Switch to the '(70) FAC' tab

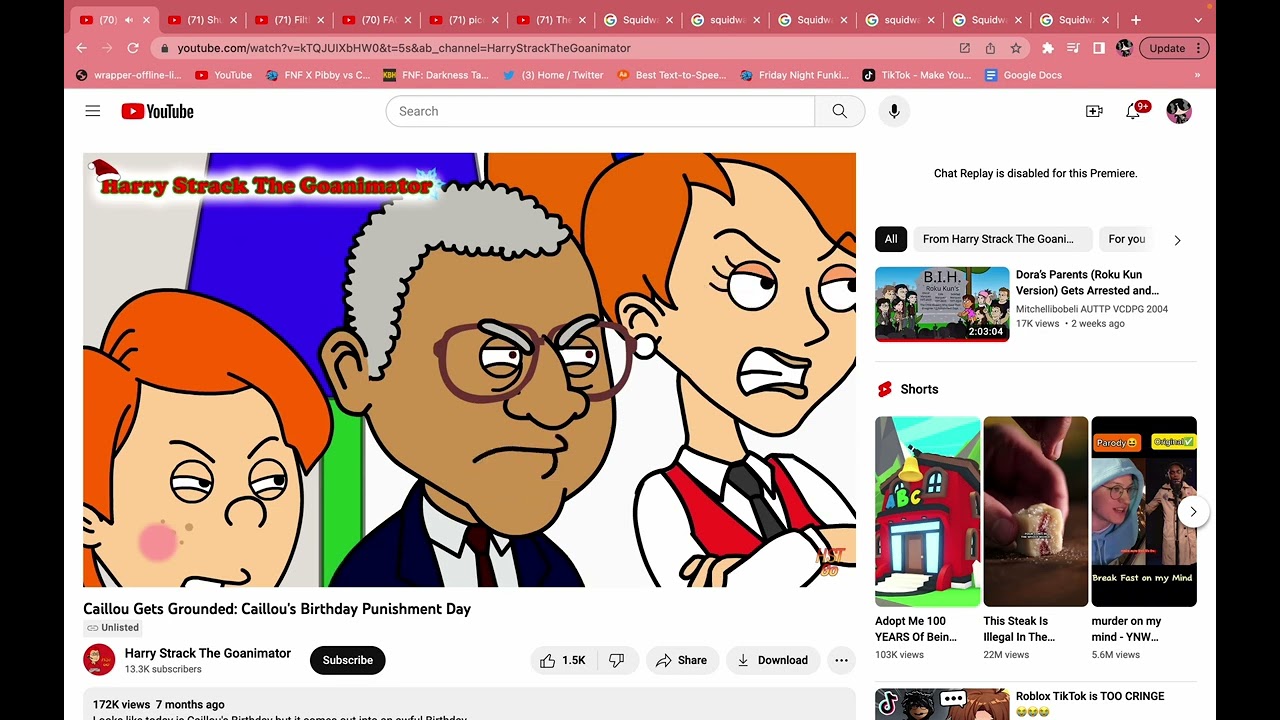point(378,20)
